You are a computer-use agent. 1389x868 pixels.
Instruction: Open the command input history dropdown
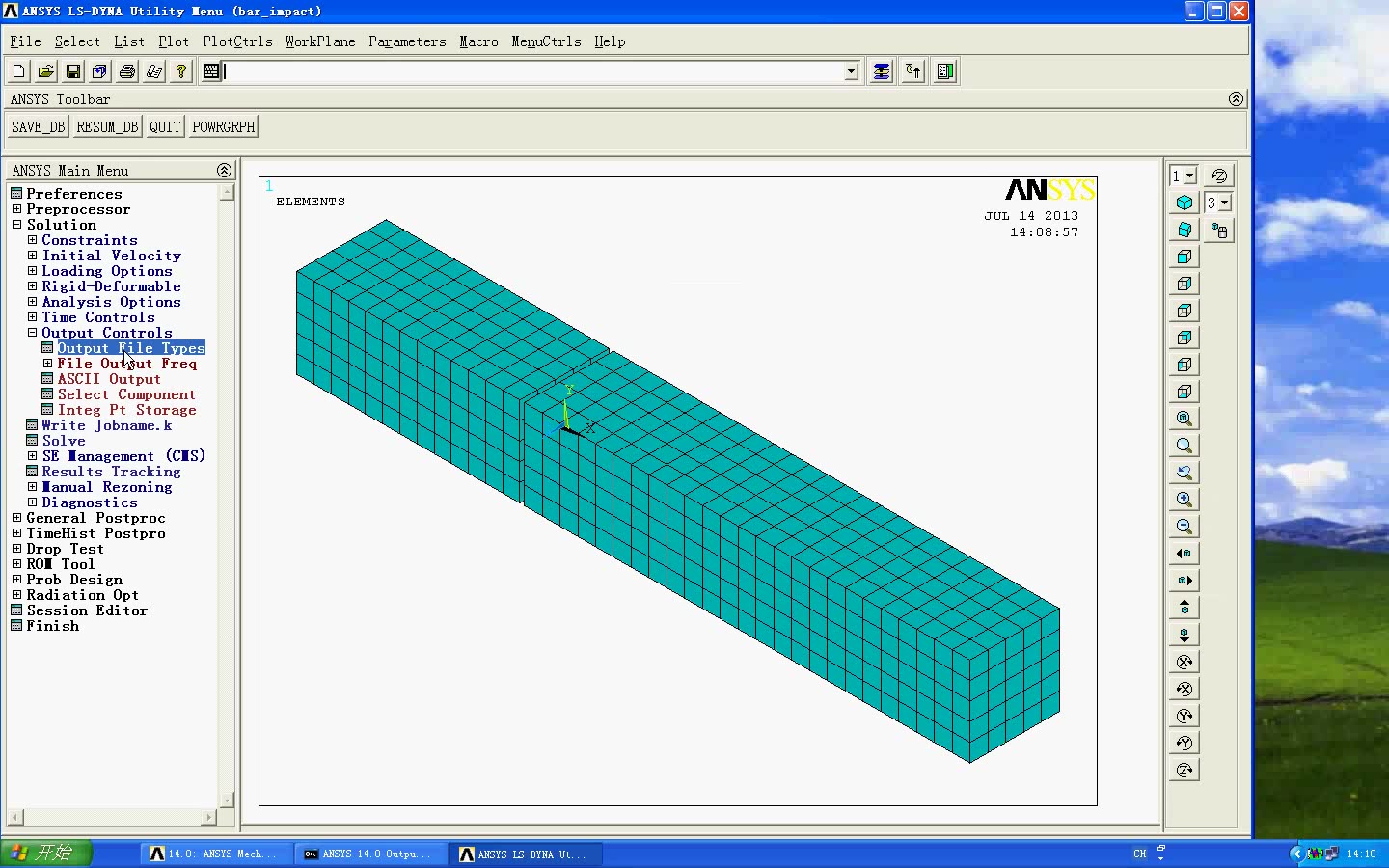coord(849,70)
